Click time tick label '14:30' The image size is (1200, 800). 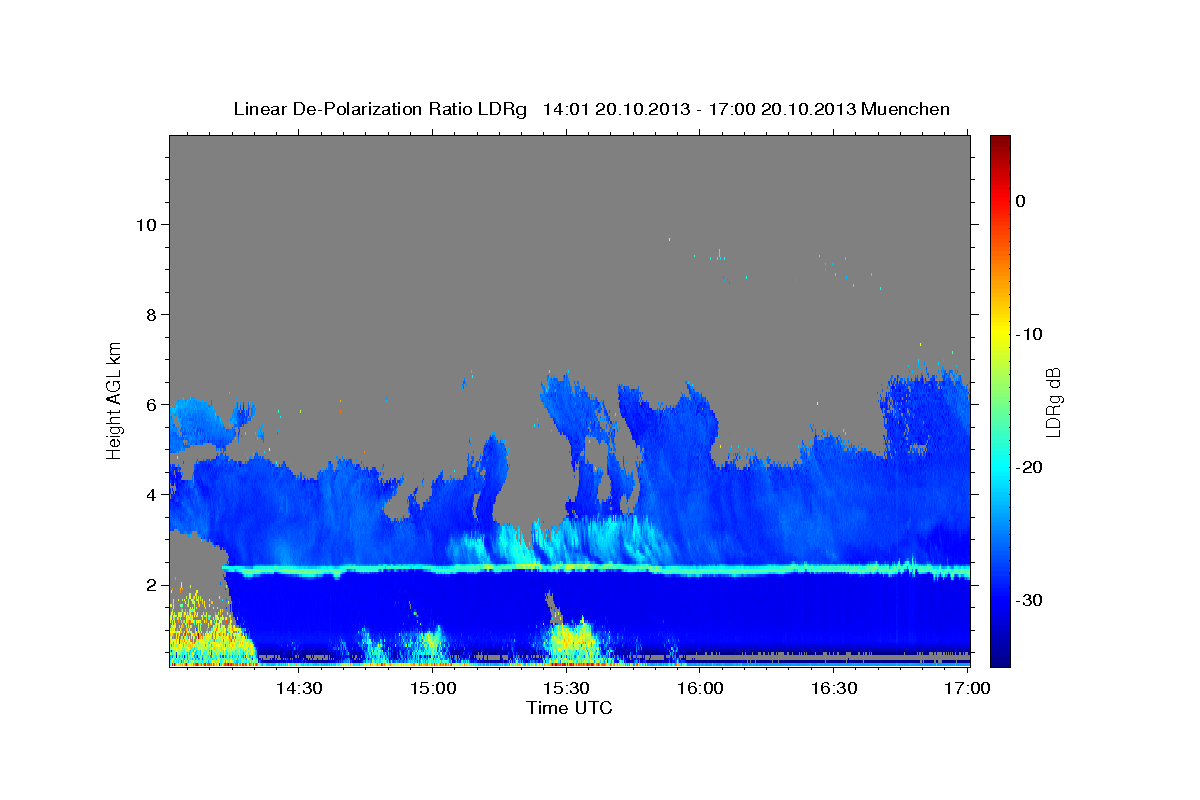pos(298,689)
